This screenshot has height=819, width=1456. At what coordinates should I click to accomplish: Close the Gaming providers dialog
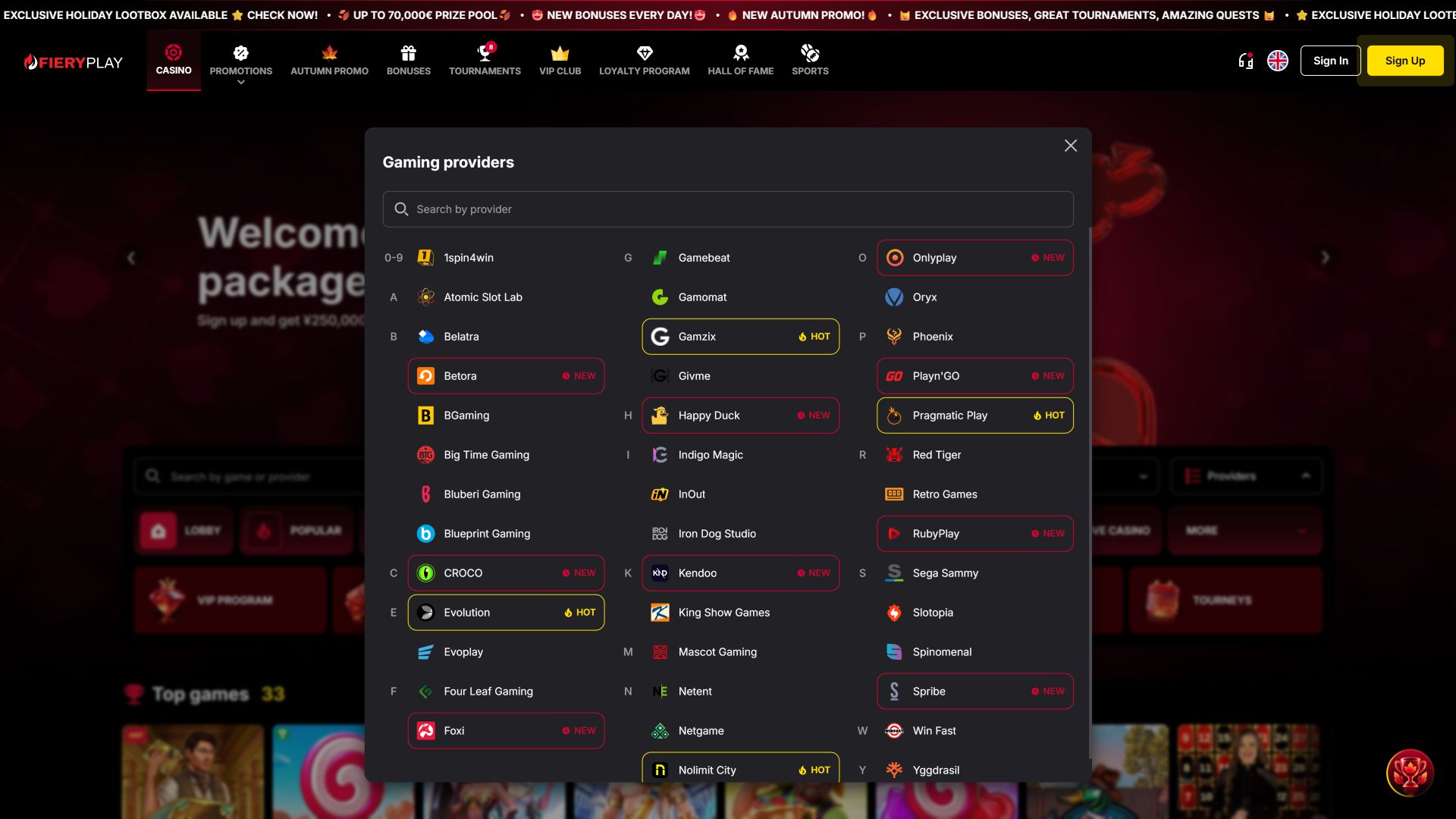(1071, 146)
